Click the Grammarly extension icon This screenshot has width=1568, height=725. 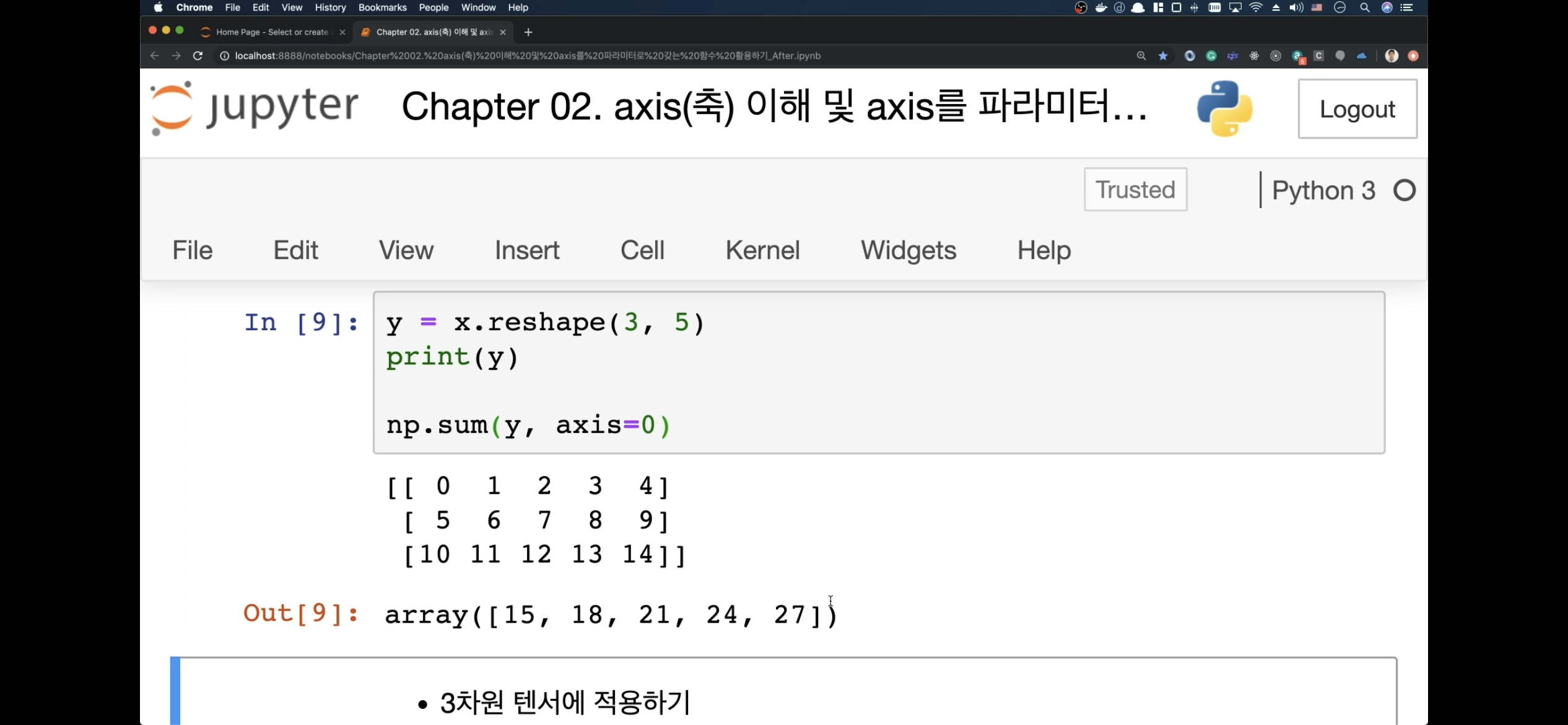(x=1211, y=56)
